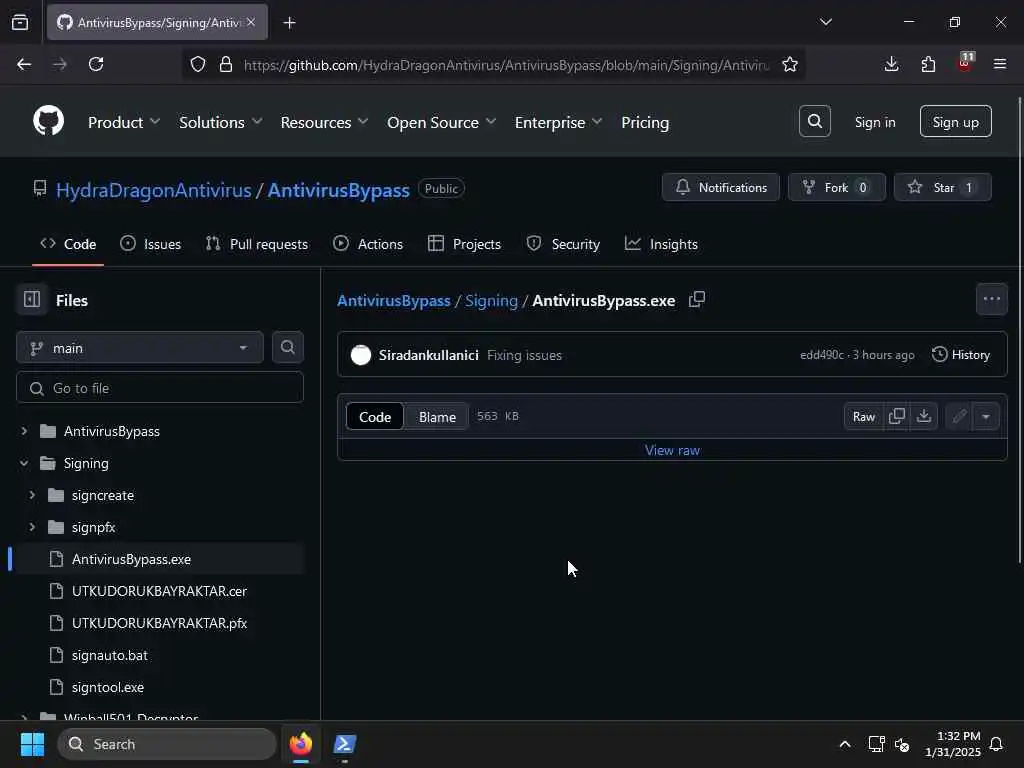Star the repository button

942,187
